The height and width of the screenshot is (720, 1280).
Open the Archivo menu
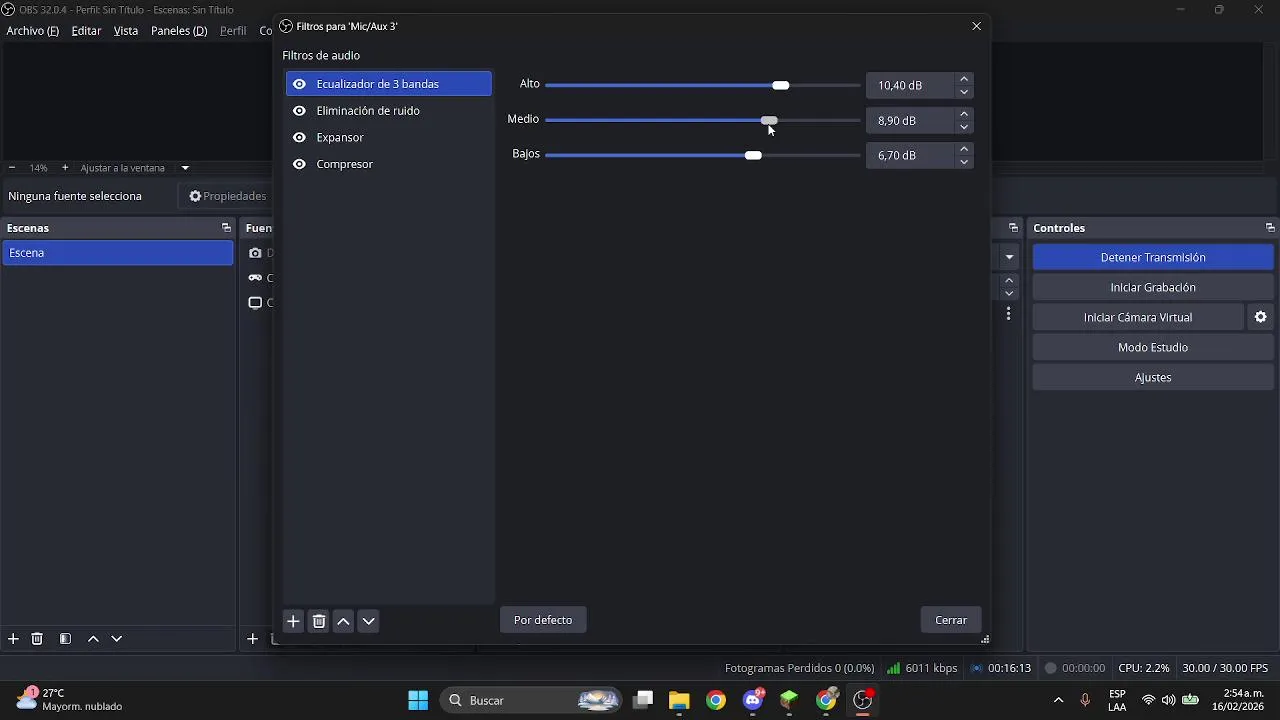pos(32,31)
